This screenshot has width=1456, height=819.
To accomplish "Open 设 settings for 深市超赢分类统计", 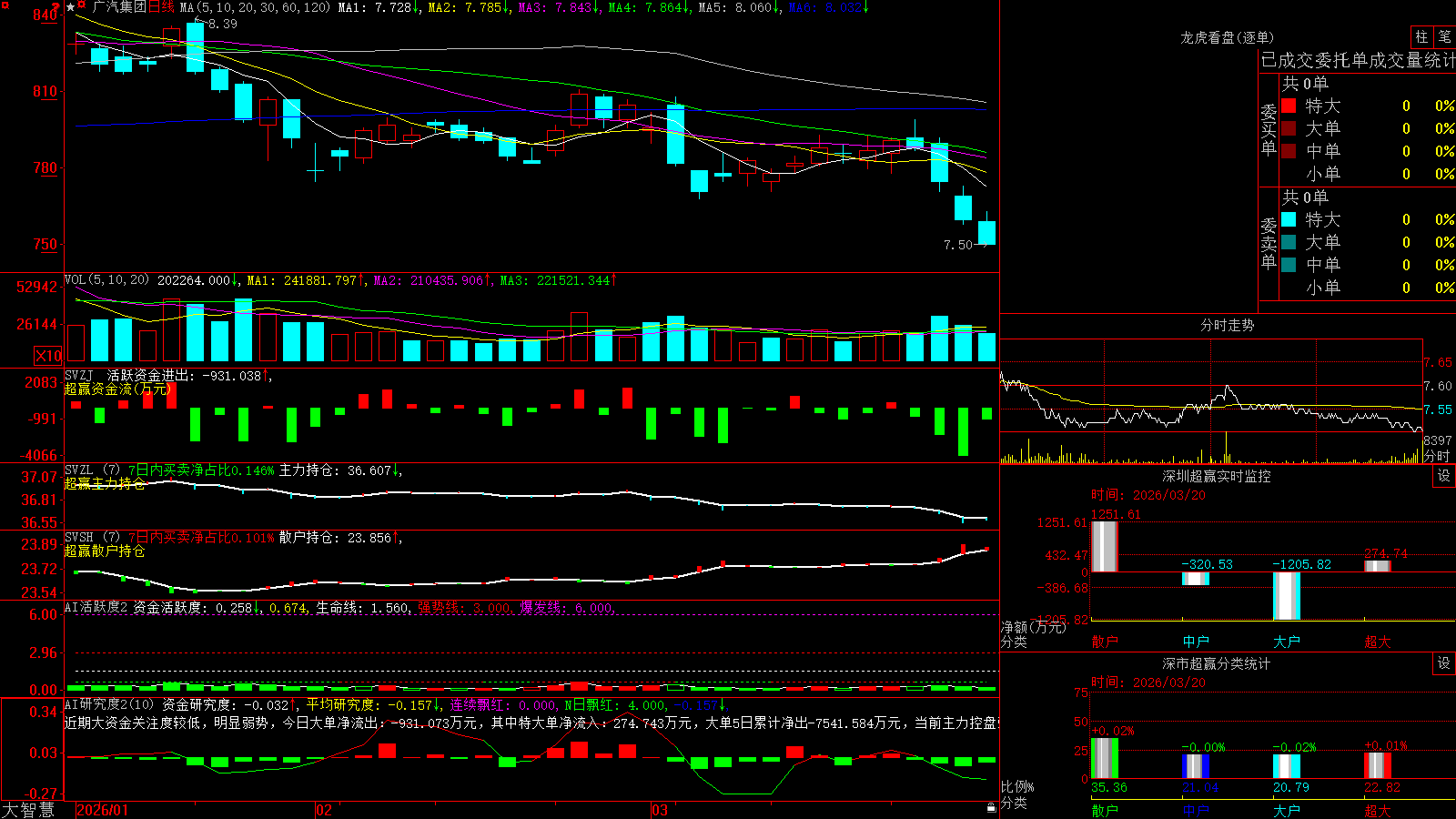I will pos(1444,663).
